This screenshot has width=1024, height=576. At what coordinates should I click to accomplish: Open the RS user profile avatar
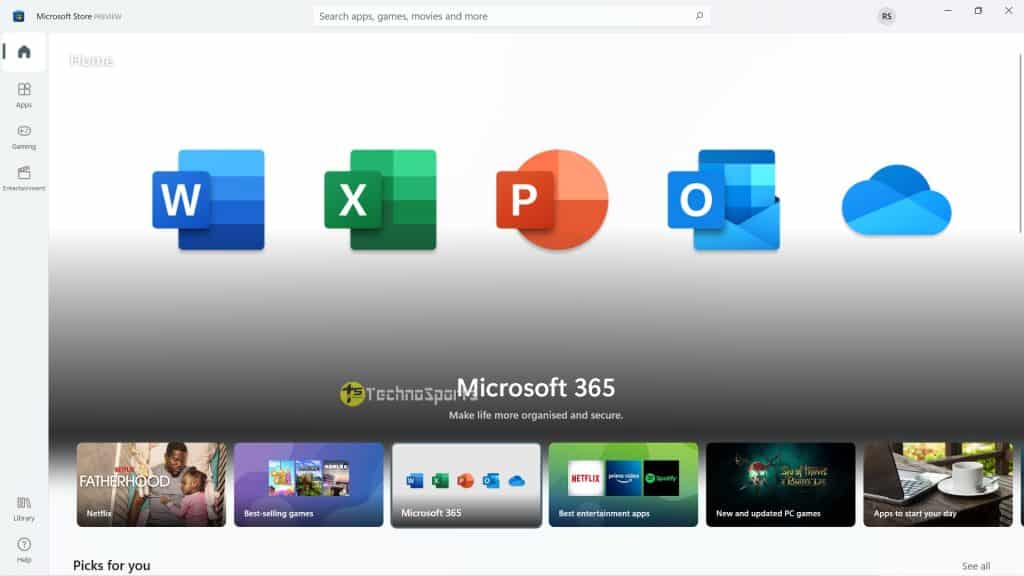coord(886,16)
